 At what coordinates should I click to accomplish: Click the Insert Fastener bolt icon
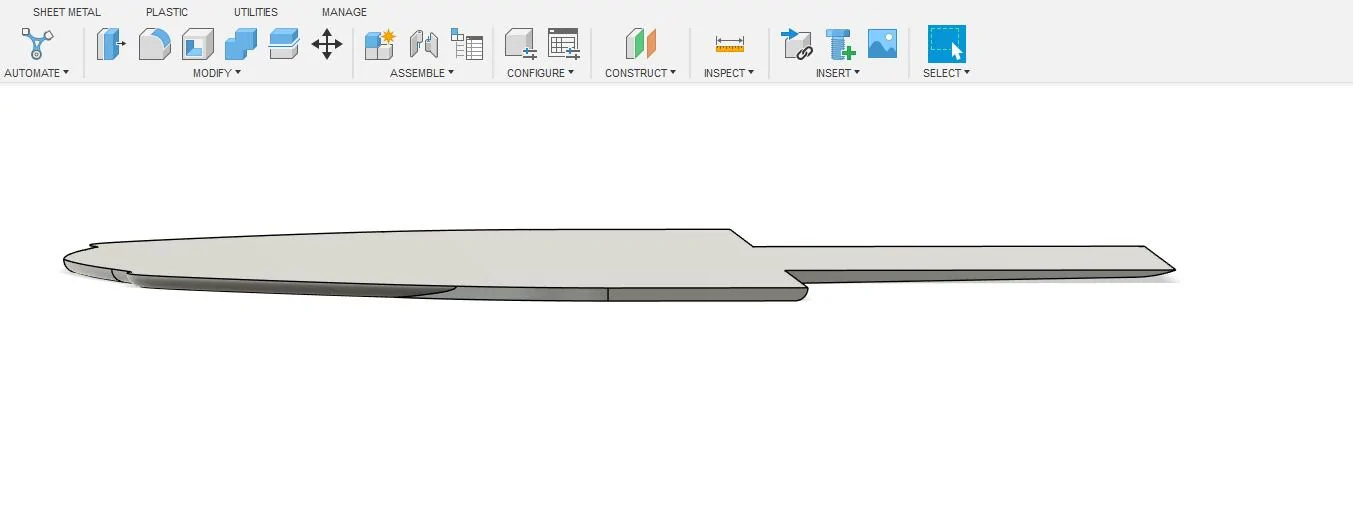[x=840, y=44]
